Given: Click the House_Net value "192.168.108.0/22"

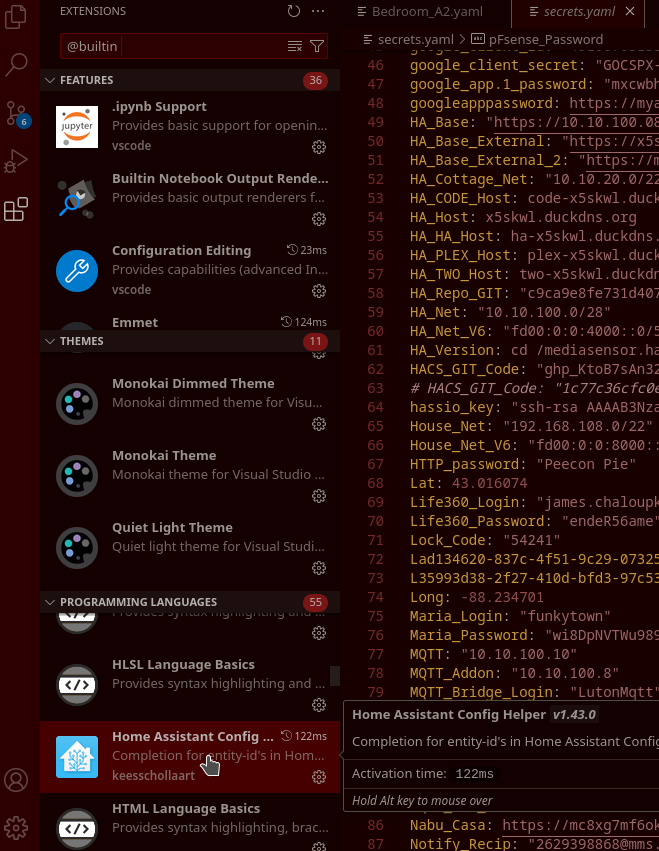Looking at the screenshot, I should pyautogui.click(x=578, y=426).
